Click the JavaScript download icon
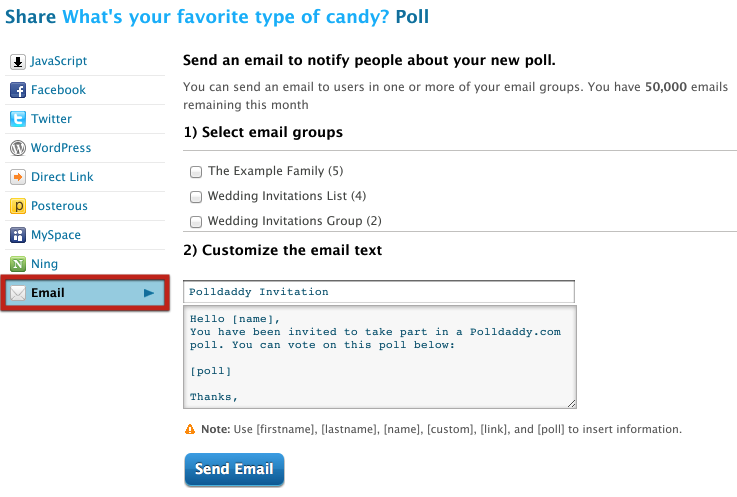This screenshot has height=497, width=737. (x=18, y=61)
